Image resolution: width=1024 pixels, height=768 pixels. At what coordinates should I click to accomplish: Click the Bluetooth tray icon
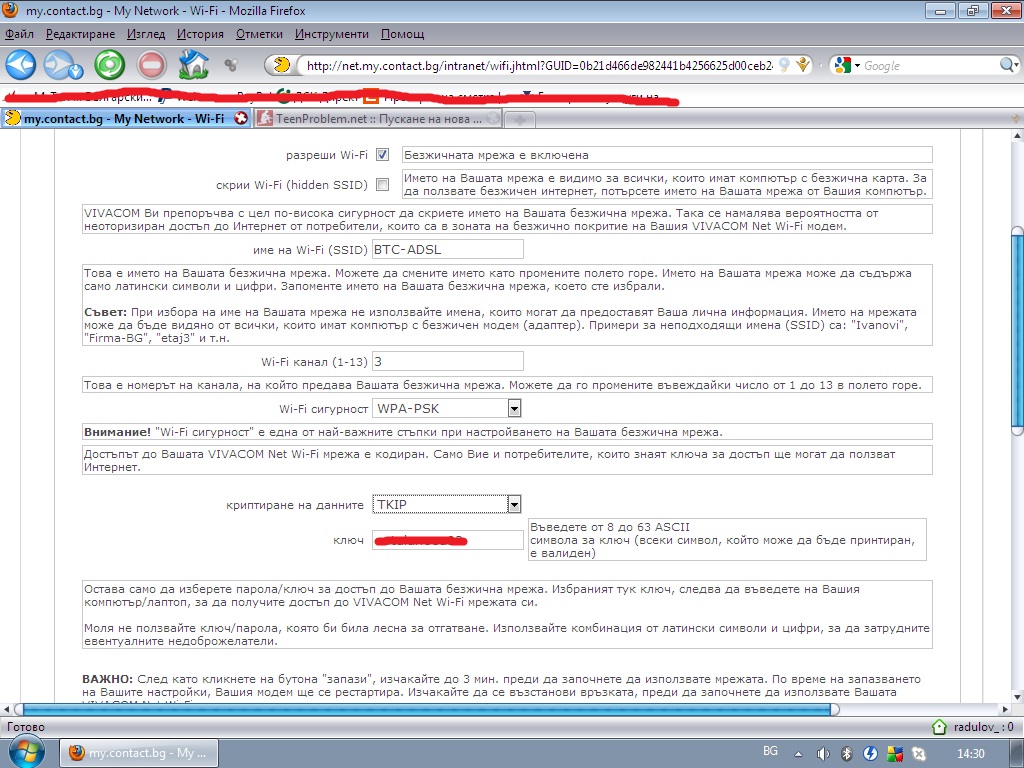pyautogui.click(x=846, y=754)
